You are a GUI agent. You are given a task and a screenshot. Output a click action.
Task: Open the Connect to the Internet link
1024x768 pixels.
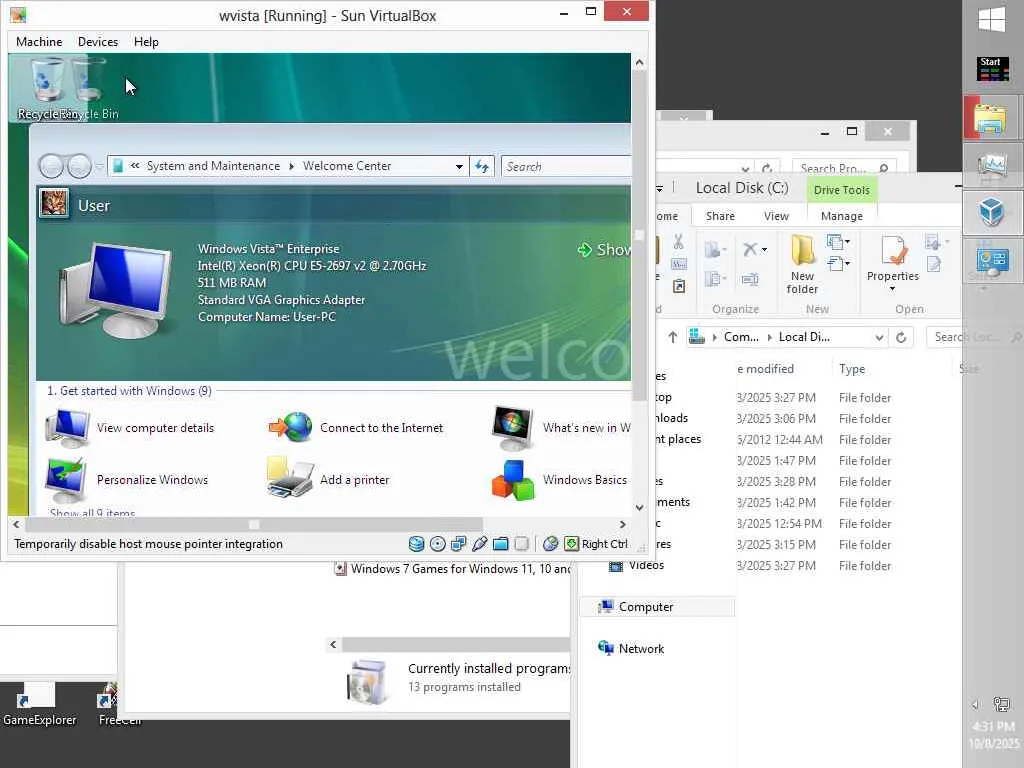click(381, 428)
